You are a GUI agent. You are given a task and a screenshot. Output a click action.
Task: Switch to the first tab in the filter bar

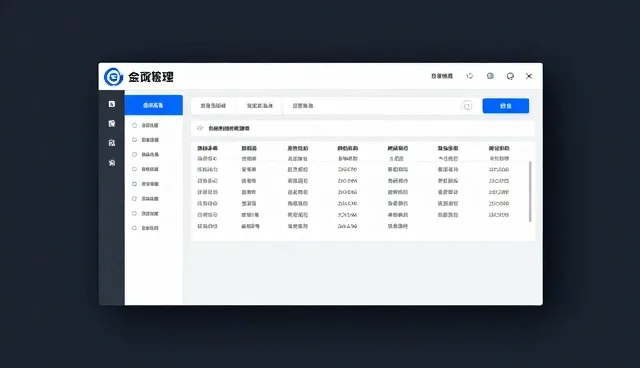click(213, 106)
